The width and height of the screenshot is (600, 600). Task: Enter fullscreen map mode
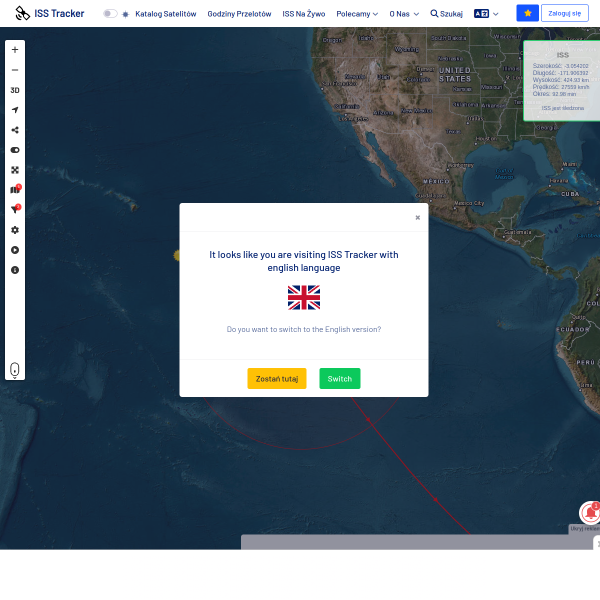[x=15, y=170]
